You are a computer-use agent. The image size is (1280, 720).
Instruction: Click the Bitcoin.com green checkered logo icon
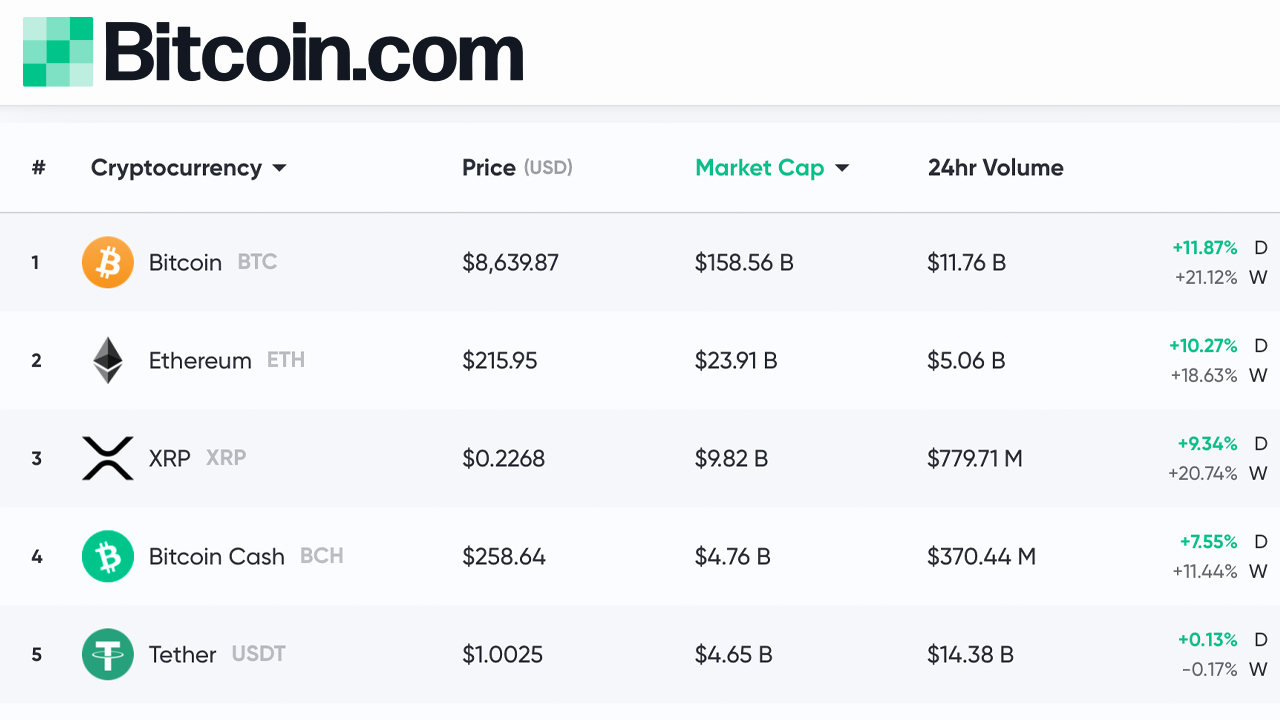coord(58,51)
